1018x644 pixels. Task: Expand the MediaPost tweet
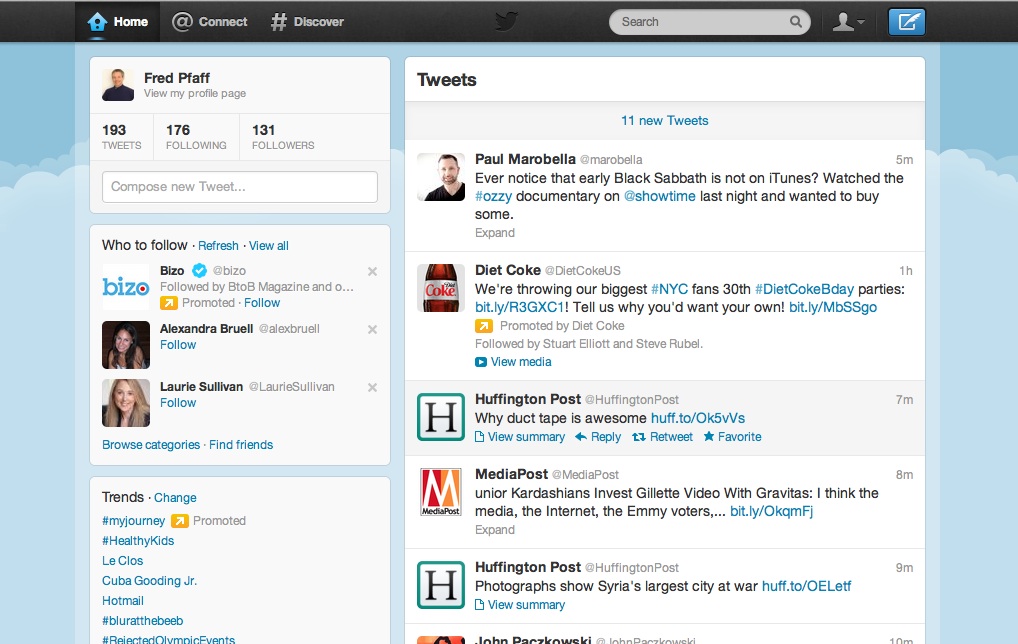coord(495,530)
